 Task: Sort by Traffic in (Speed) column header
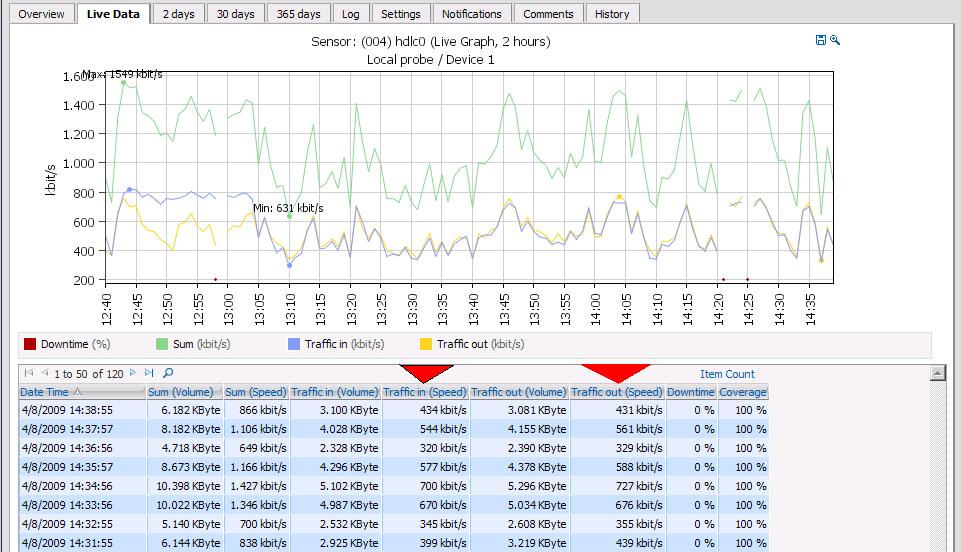pyautogui.click(x=425, y=392)
